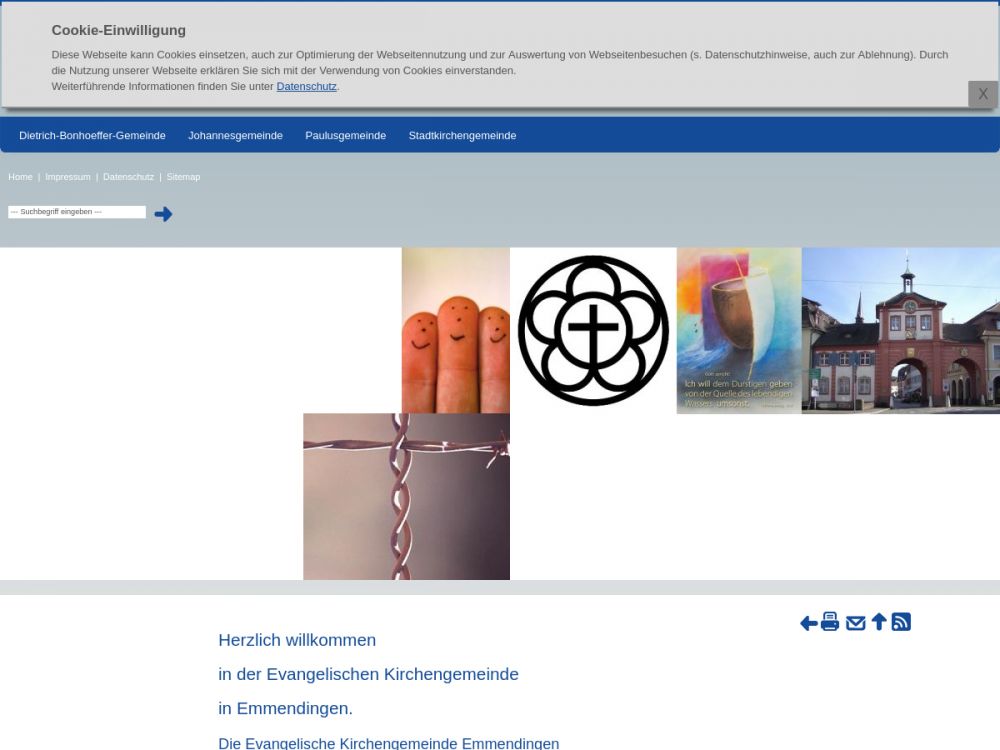Click the Home link

point(20,177)
